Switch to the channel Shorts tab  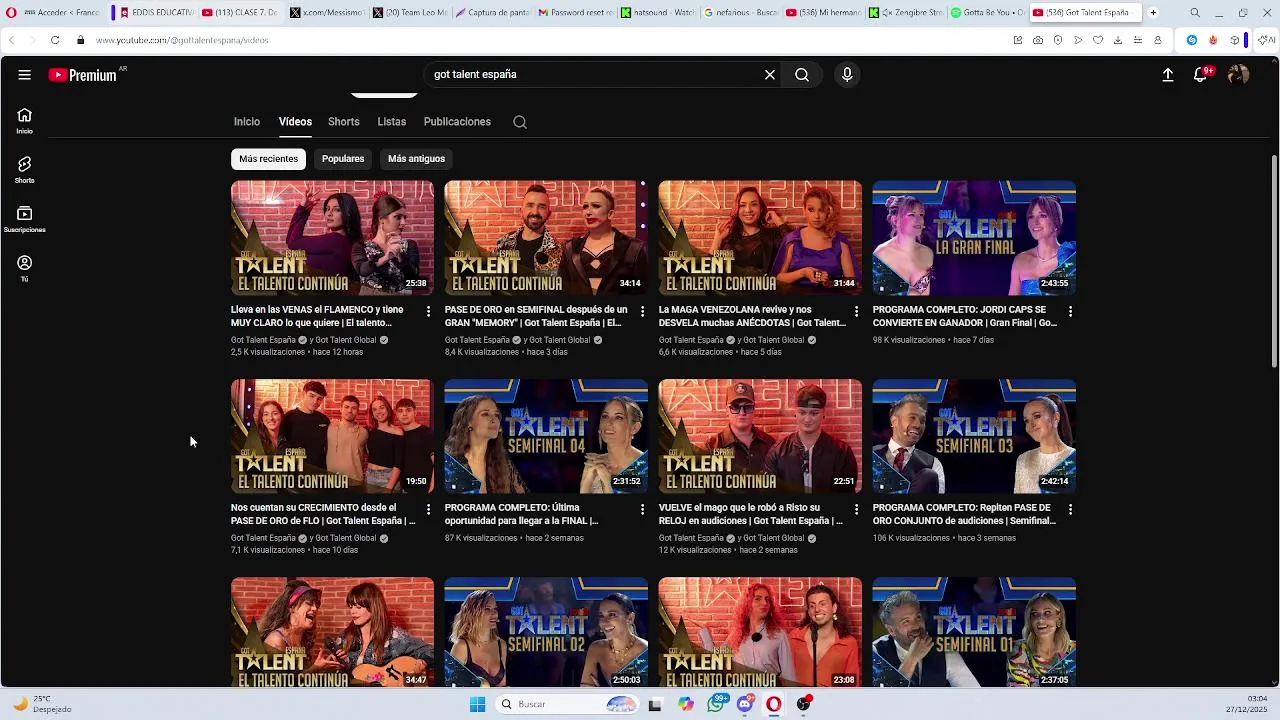click(344, 122)
